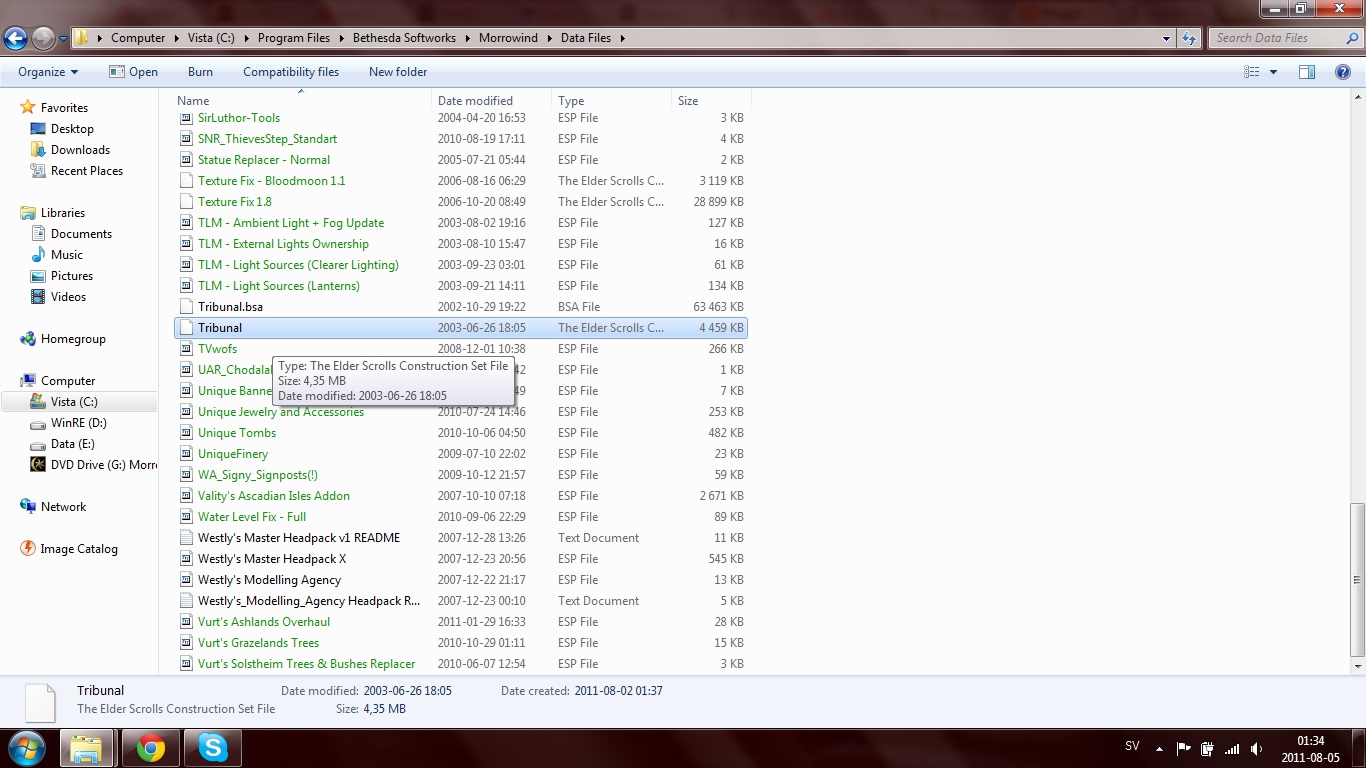Select DVD Drive (G:) Morrowind

[104, 465]
